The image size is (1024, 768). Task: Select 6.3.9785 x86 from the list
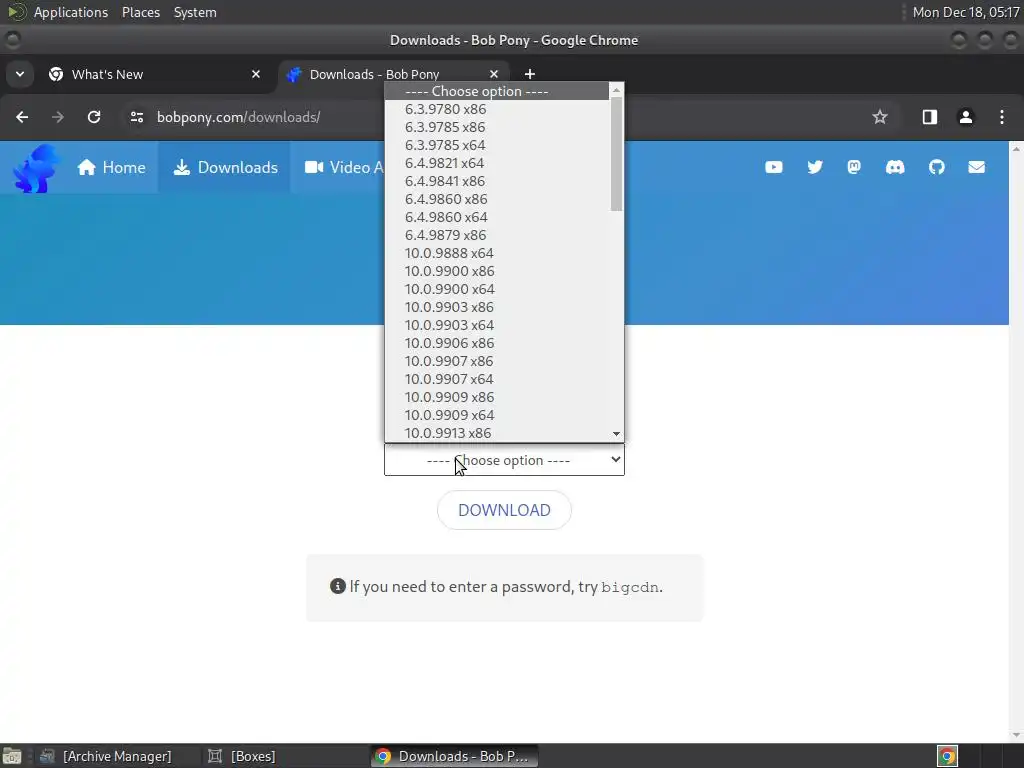point(497,127)
